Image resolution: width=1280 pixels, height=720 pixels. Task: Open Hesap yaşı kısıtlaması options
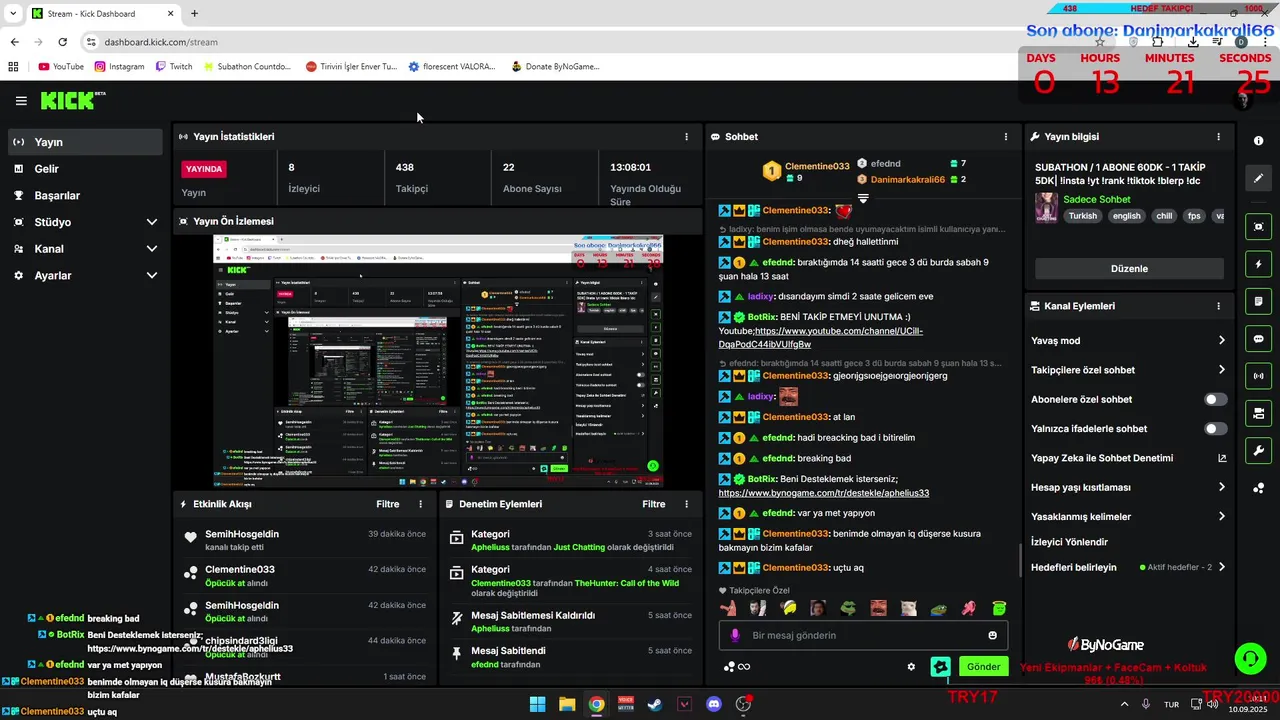[1221, 488]
